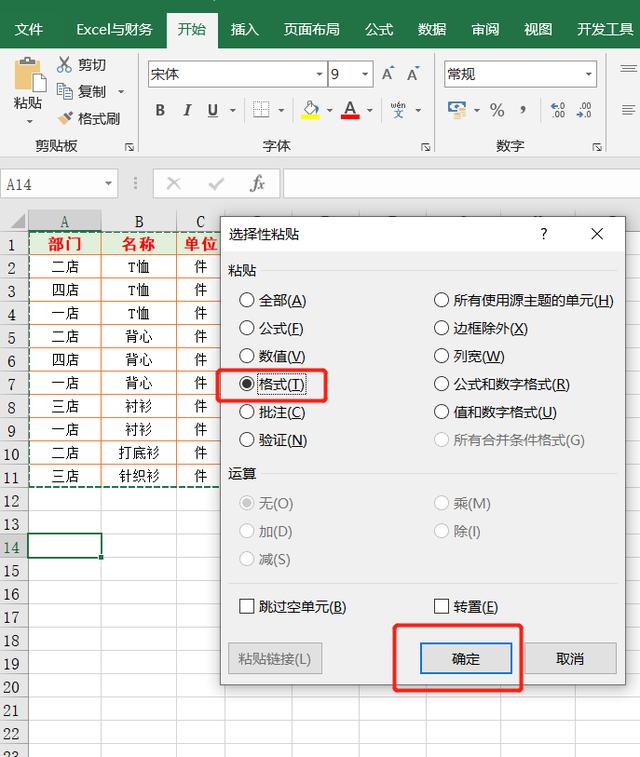640x757 pixels.
Task: Click the accounting number format icon
Action: (x=457, y=110)
